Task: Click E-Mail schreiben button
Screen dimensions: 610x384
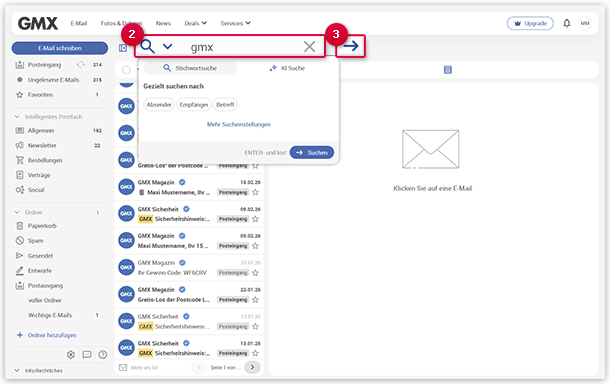Action: coord(60,48)
